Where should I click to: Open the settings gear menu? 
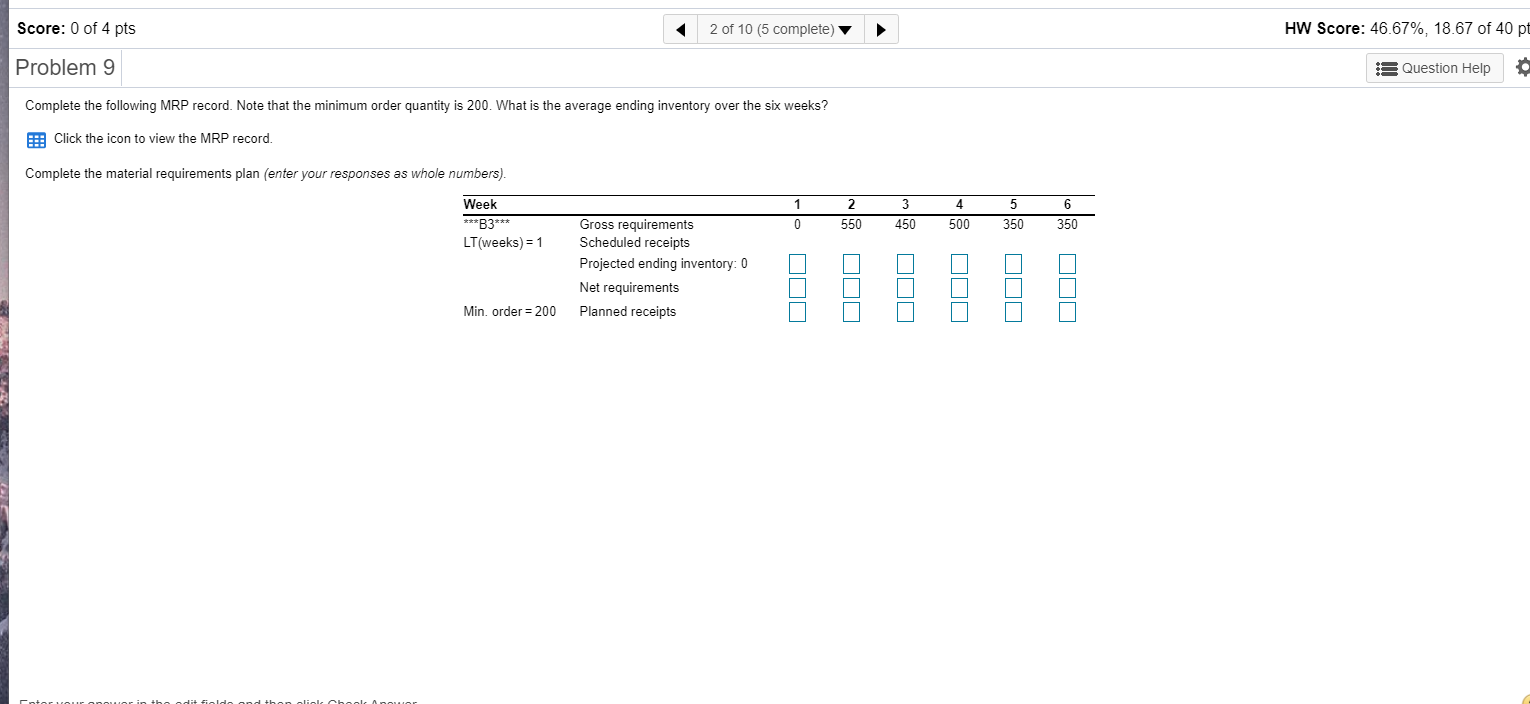1522,67
